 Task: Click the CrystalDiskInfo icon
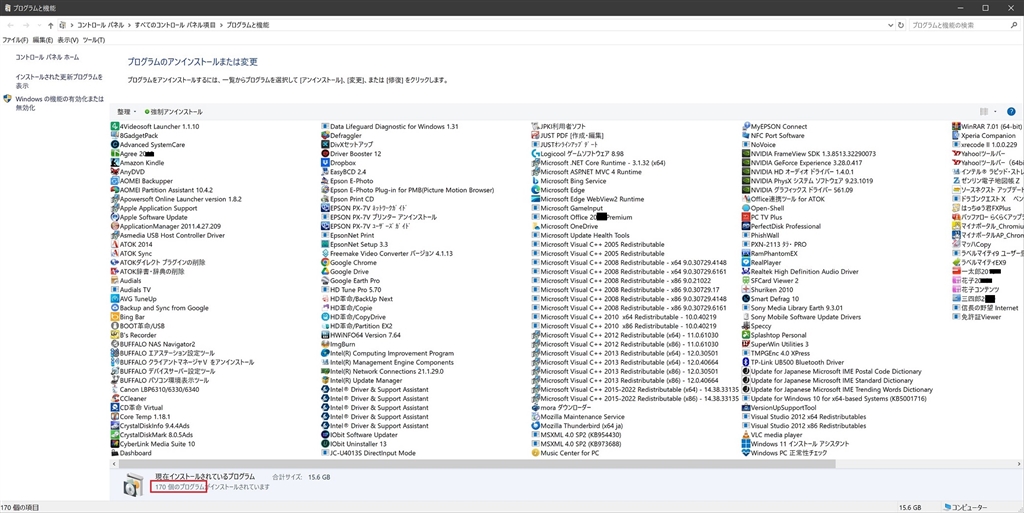click(115, 426)
